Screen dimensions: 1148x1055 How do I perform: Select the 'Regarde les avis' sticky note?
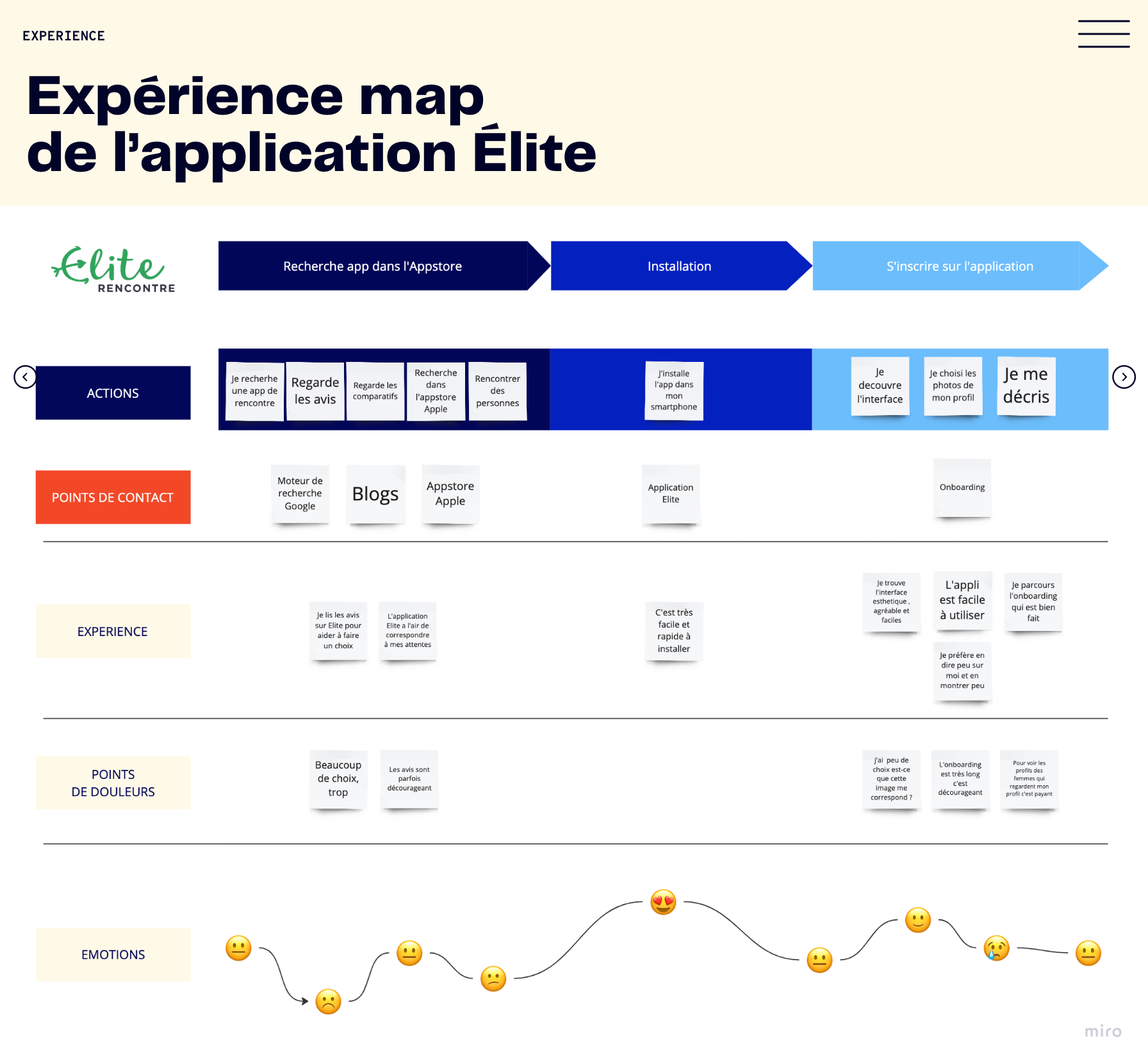[315, 391]
